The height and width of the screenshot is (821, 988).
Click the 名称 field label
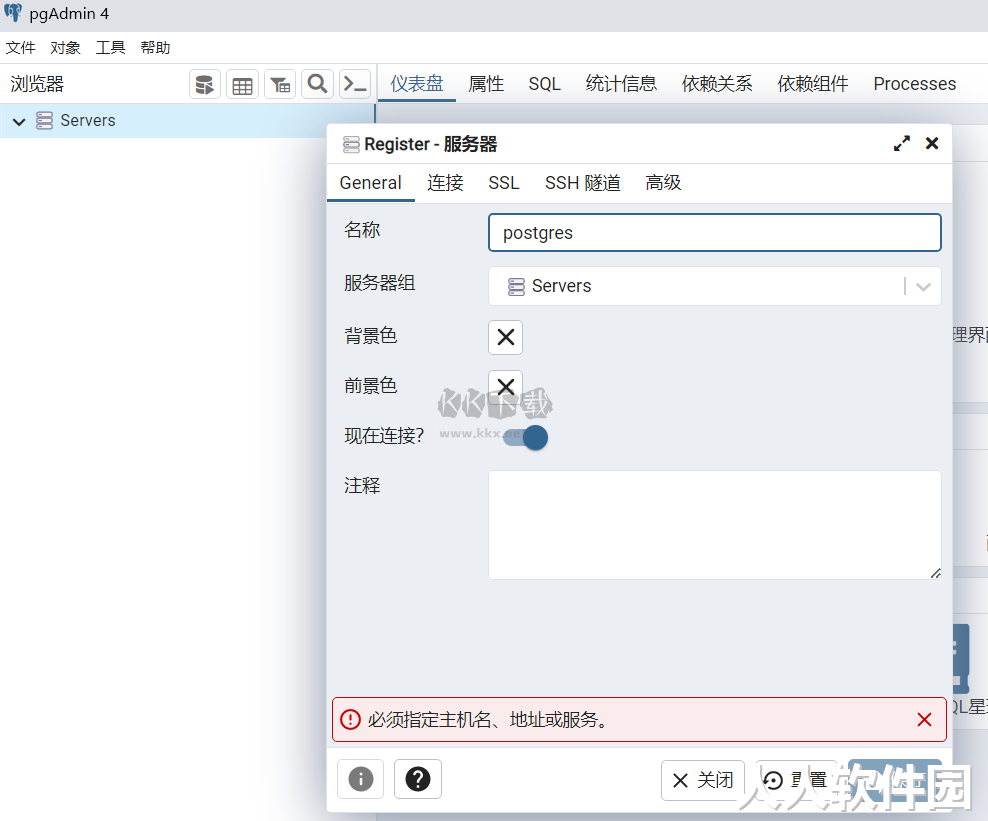coord(362,230)
